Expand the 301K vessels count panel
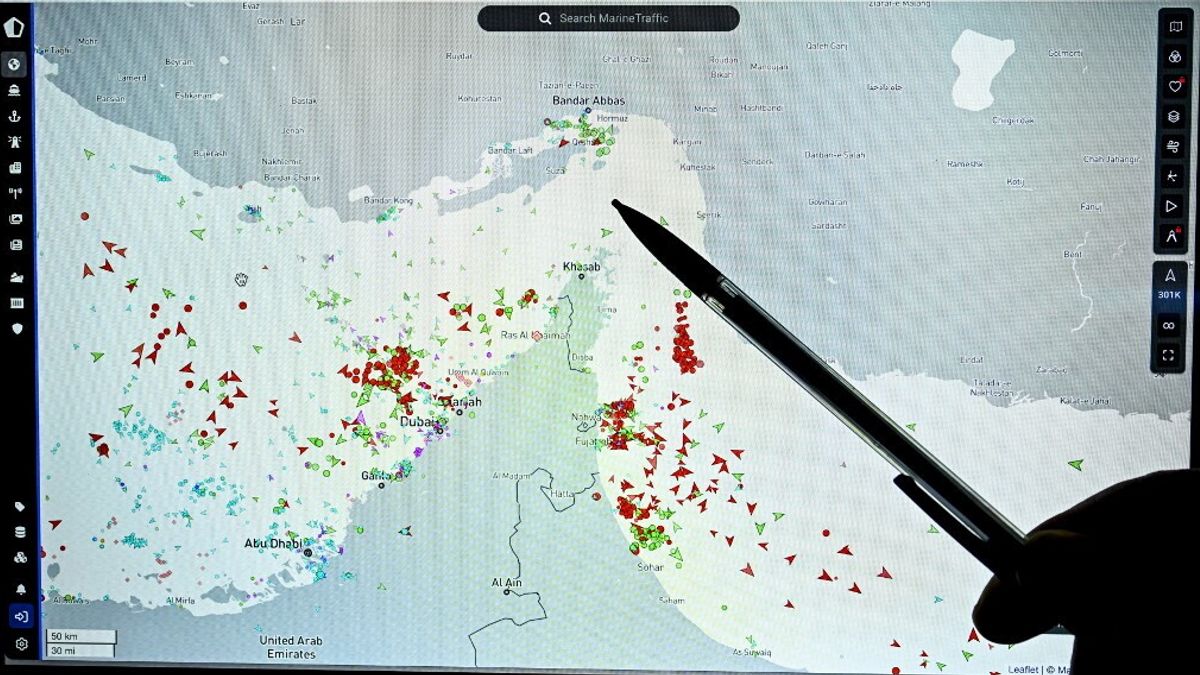Image resolution: width=1200 pixels, height=675 pixels. (x=1169, y=284)
